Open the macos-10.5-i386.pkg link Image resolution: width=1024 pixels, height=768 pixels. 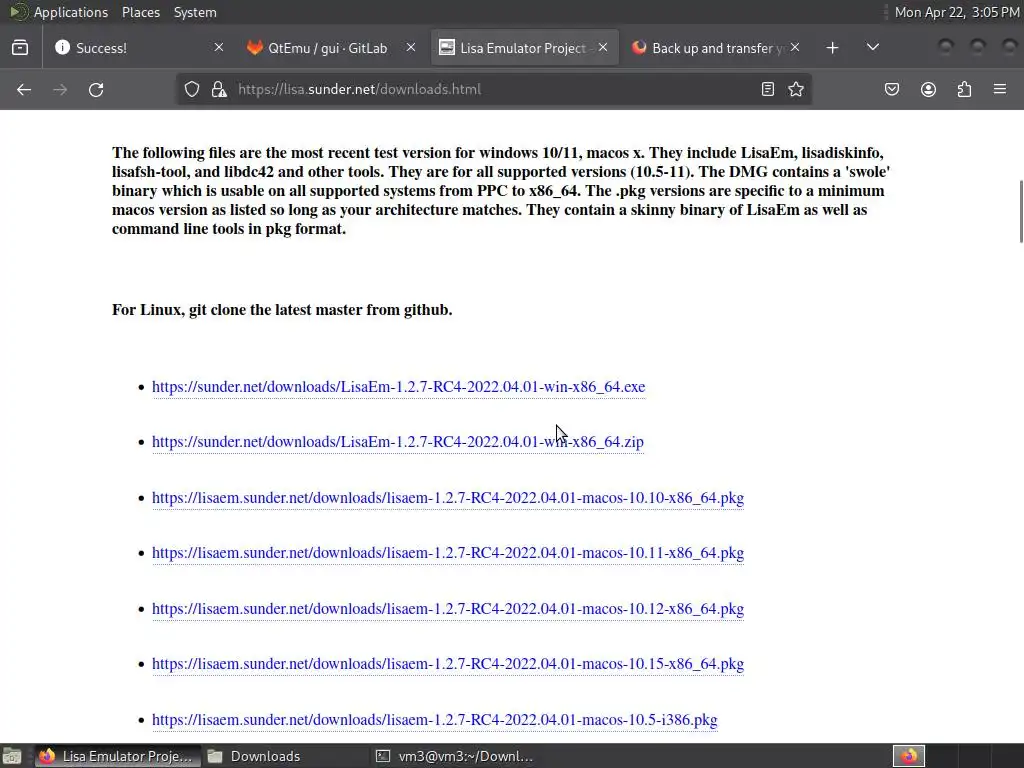[x=434, y=720]
